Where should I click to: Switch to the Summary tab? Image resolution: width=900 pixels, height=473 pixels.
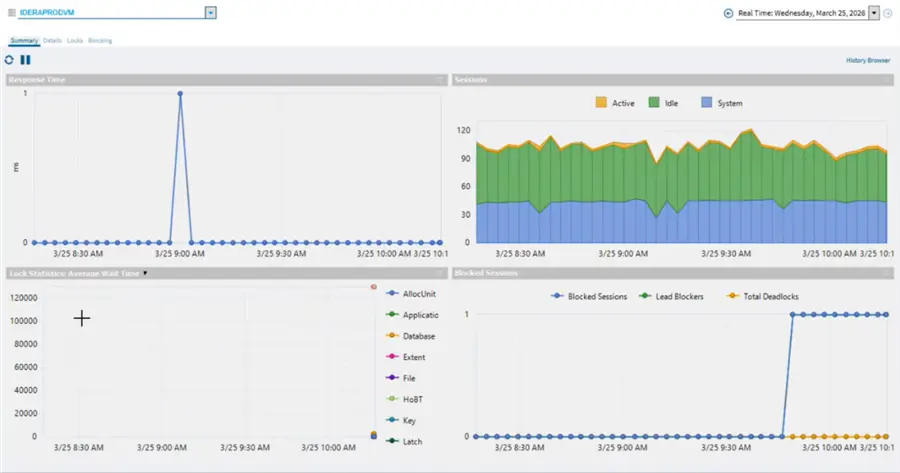24,41
